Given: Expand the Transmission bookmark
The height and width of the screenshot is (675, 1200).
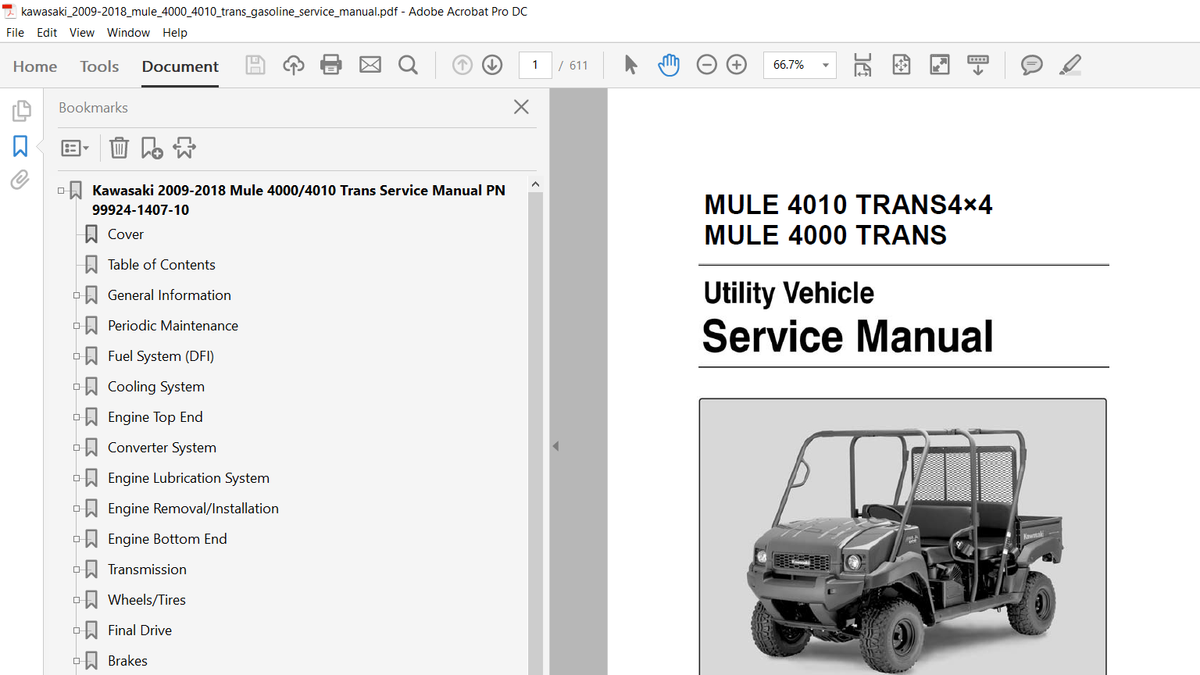Looking at the screenshot, I should pyautogui.click(x=77, y=570).
